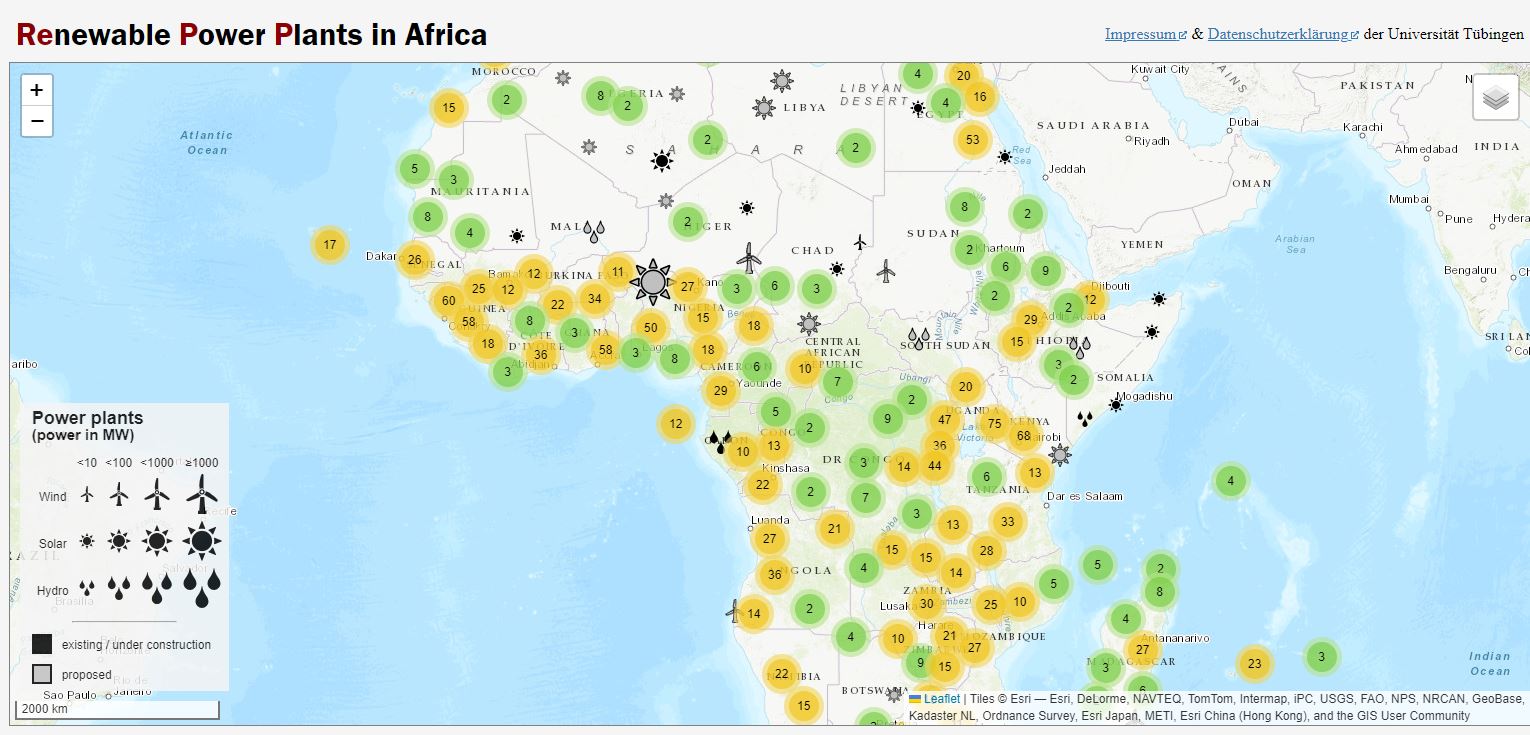Screen dimensions: 1530x735
Task: Click the hydro droplet marker in South Sudan
Action: tap(918, 338)
